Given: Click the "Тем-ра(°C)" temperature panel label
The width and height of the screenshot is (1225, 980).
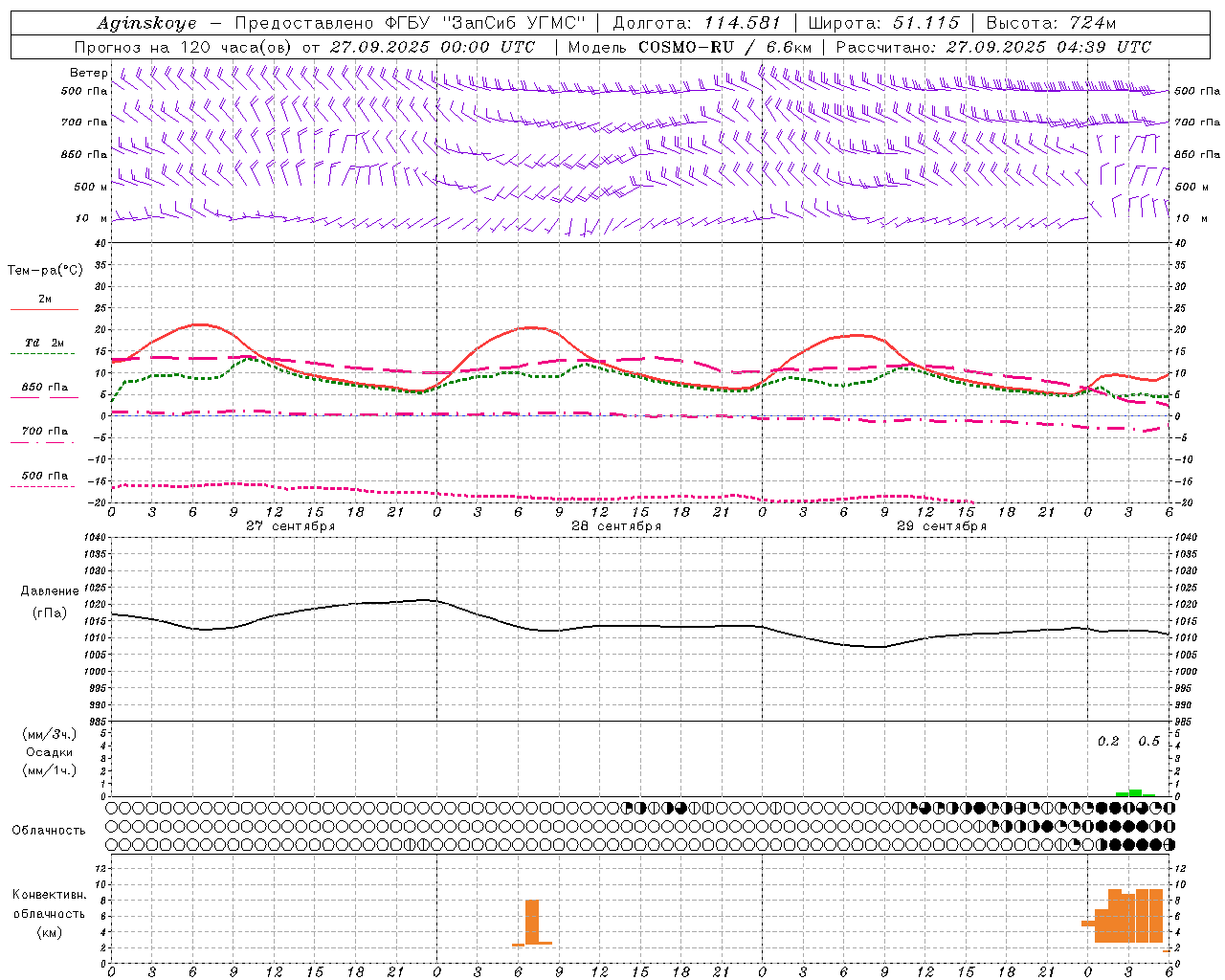Looking at the screenshot, I should (x=45, y=270).
